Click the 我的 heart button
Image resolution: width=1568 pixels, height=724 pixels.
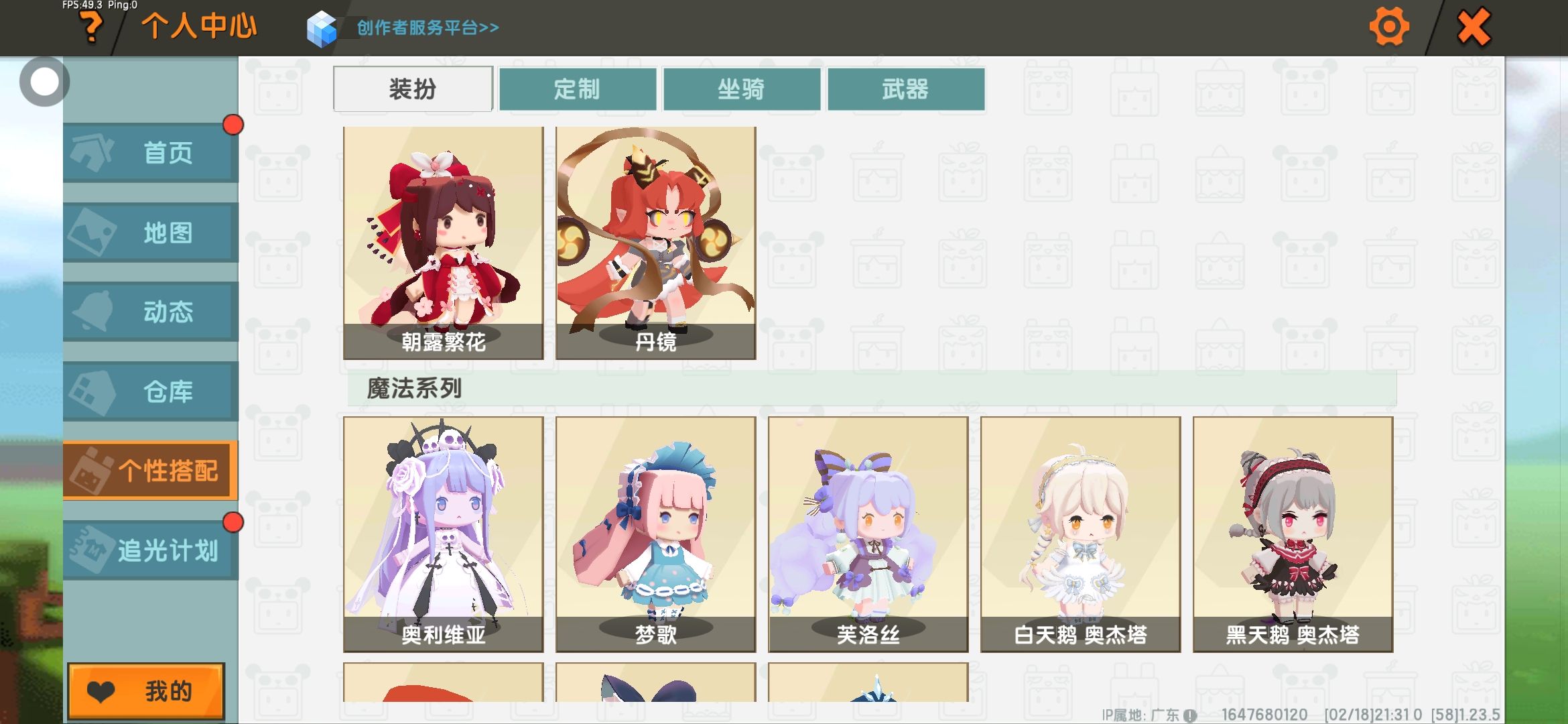pos(146,691)
